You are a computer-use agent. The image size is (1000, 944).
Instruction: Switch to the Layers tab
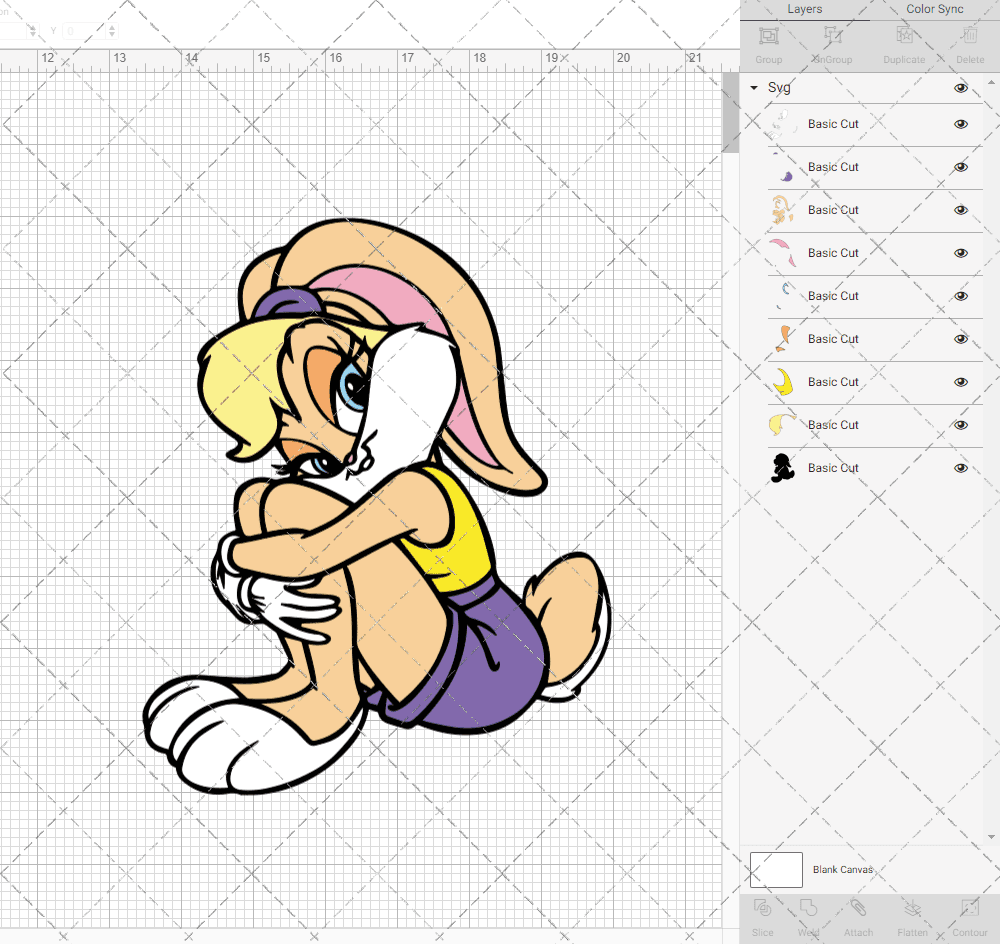point(805,10)
